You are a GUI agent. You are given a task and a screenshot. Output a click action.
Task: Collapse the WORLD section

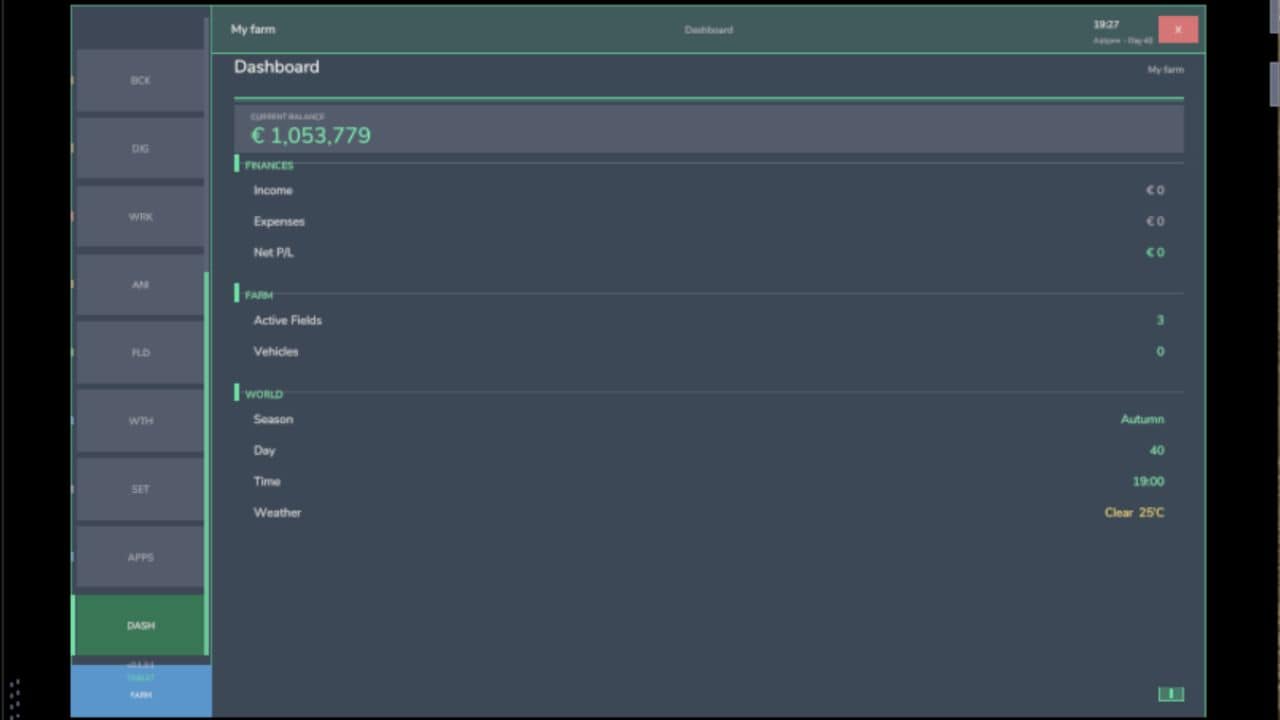pos(263,393)
